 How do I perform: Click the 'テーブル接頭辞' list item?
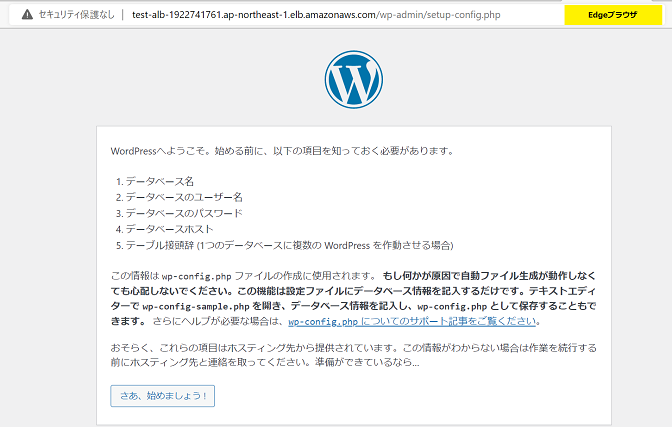(289, 245)
